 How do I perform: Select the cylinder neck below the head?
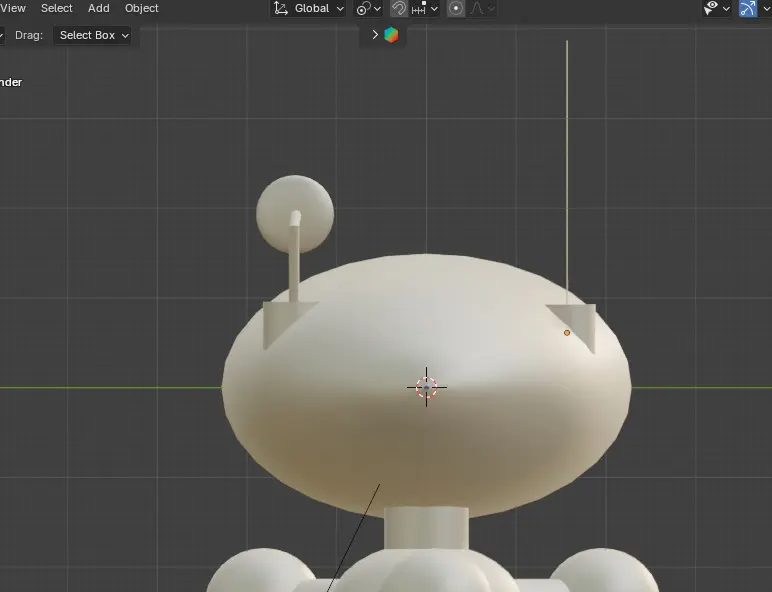point(426,528)
